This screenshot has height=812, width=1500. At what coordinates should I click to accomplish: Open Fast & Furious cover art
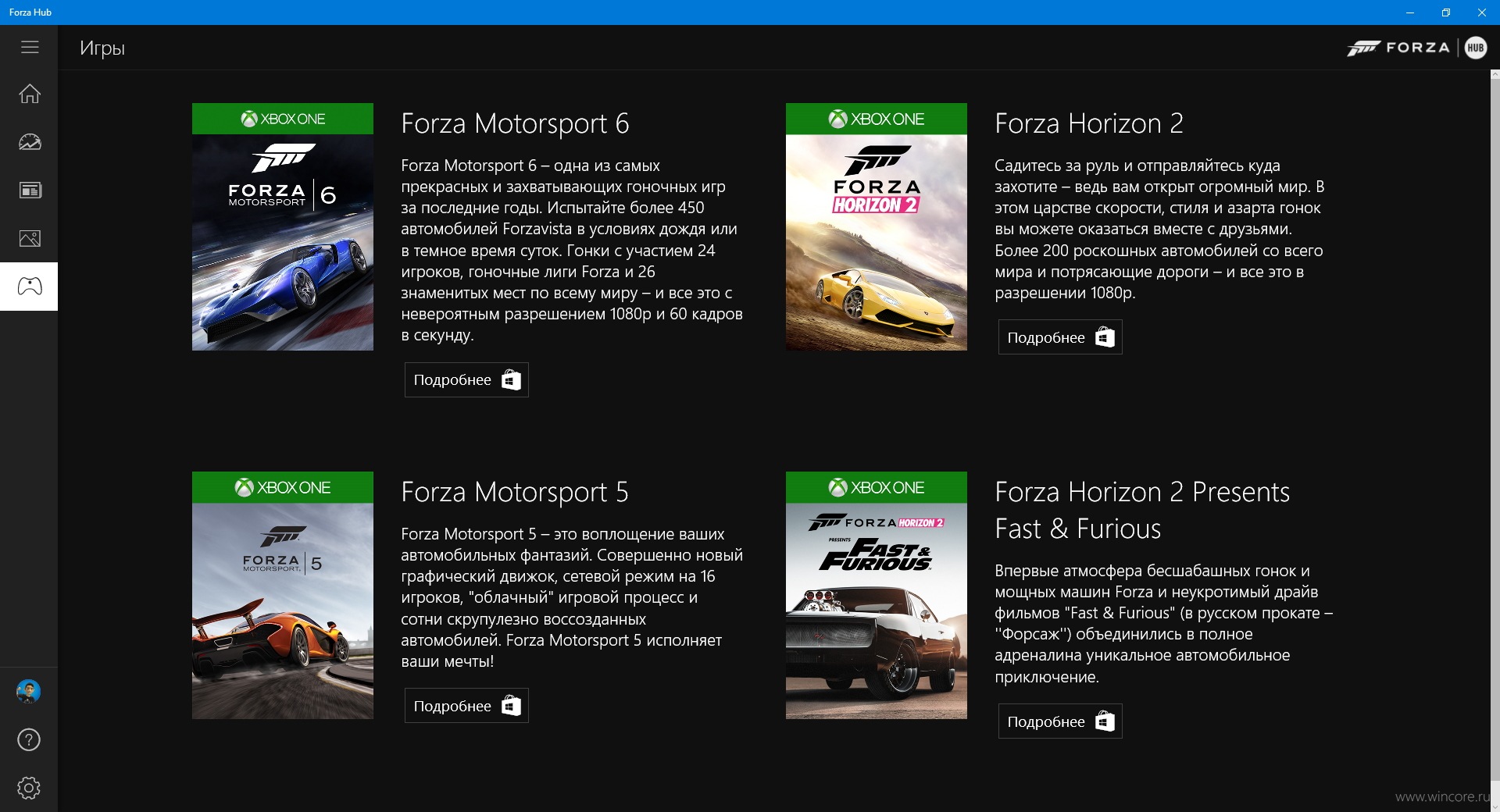[x=877, y=596]
